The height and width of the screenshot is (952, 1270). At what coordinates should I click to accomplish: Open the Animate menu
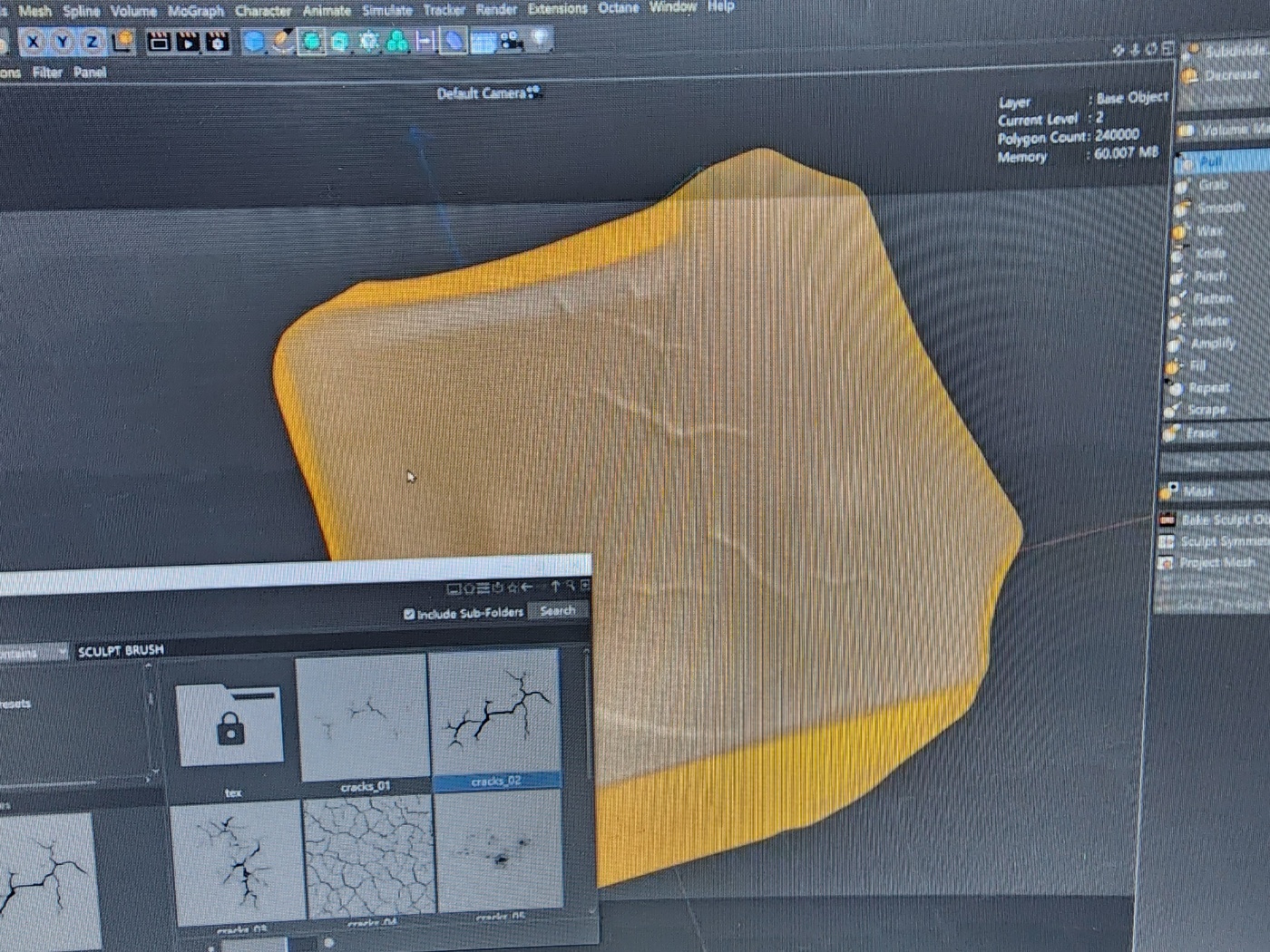pos(327,11)
